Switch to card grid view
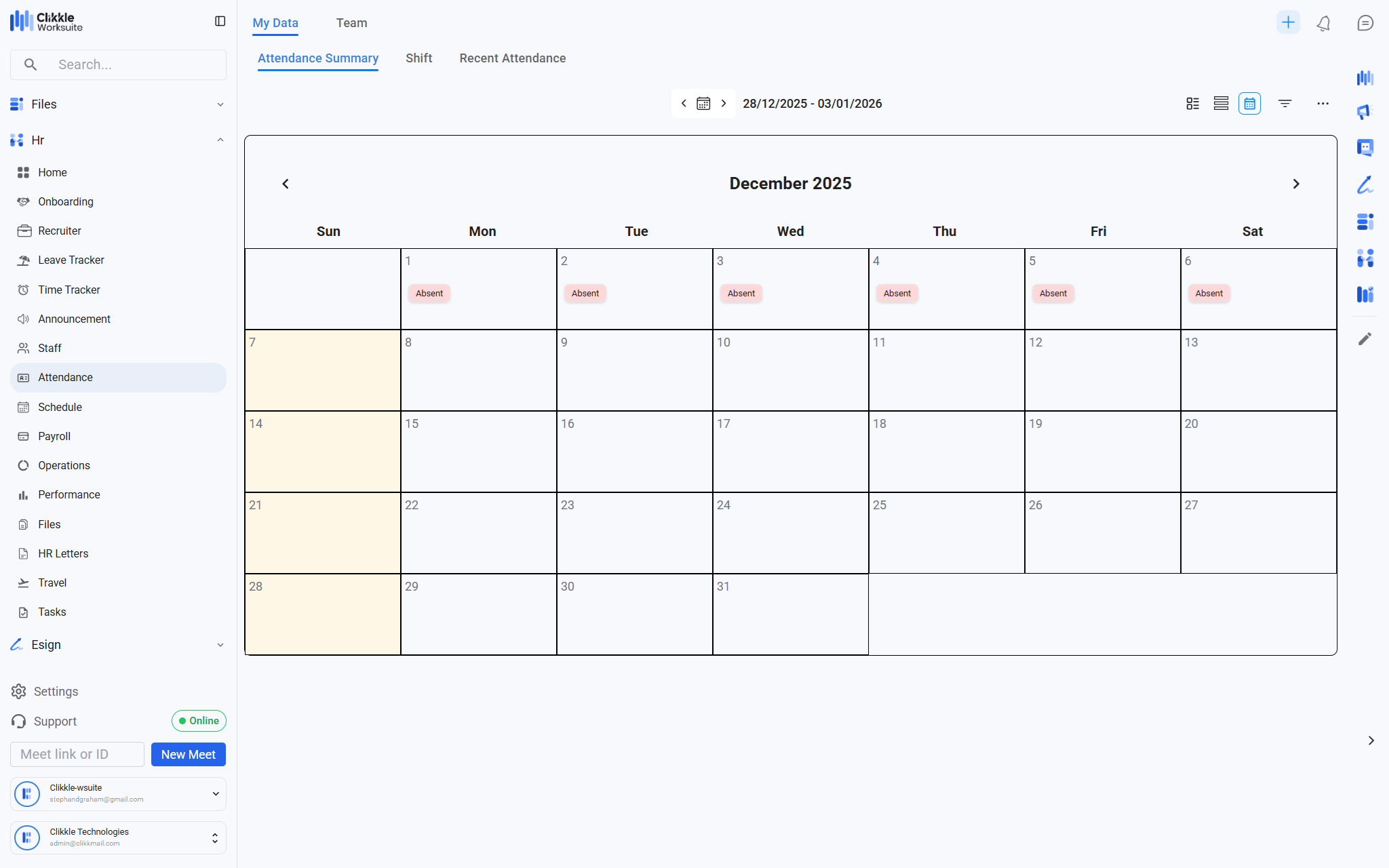1389x868 pixels. point(1192,104)
